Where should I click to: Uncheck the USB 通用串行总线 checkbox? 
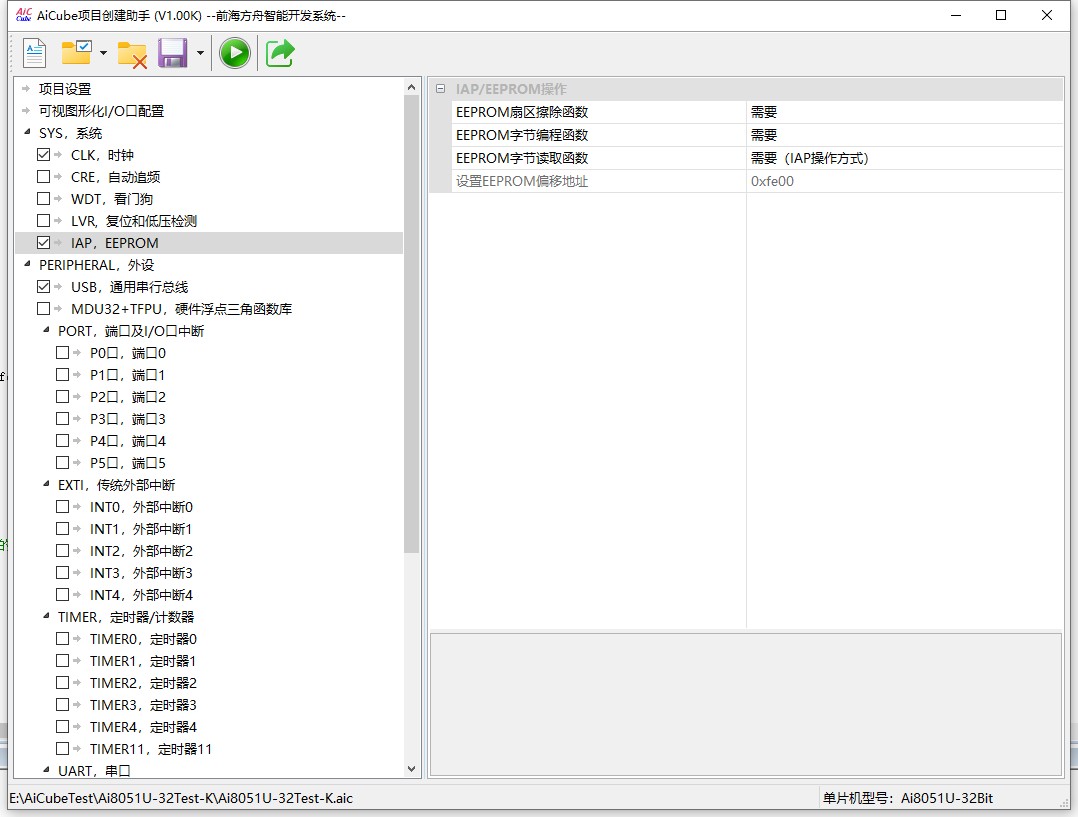[43, 287]
